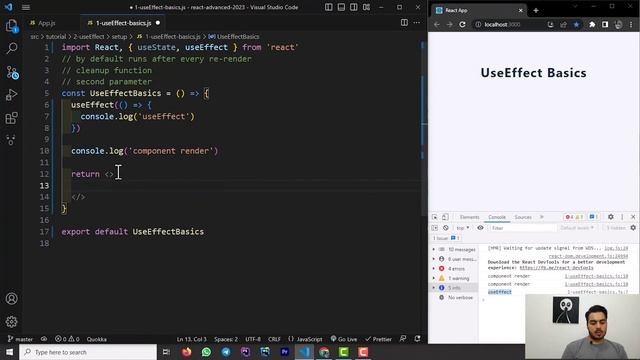Click the Go Live status bar button
The image size is (640, 360).
pos(344,339)
